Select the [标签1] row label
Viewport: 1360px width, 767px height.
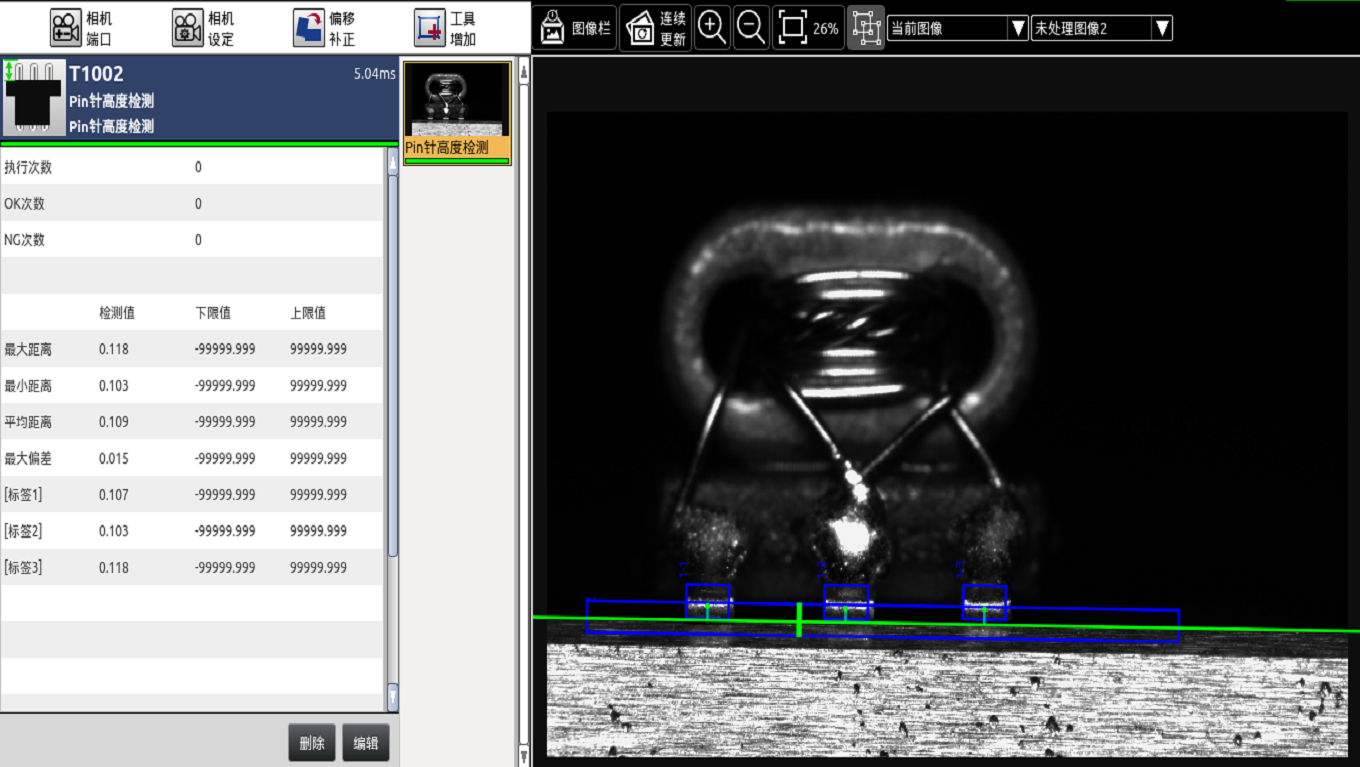coord(23,495)
